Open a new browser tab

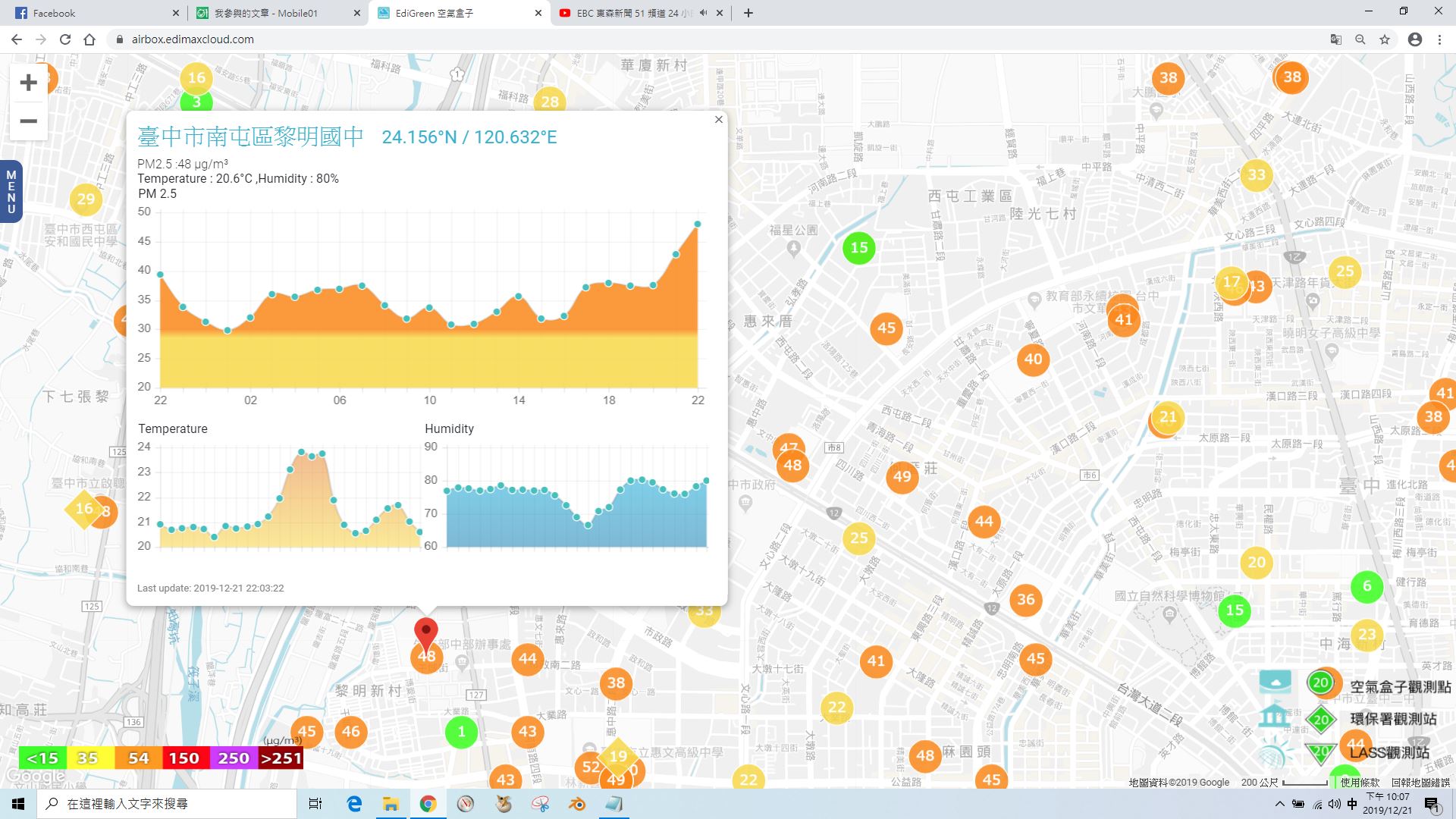point(748,13)
